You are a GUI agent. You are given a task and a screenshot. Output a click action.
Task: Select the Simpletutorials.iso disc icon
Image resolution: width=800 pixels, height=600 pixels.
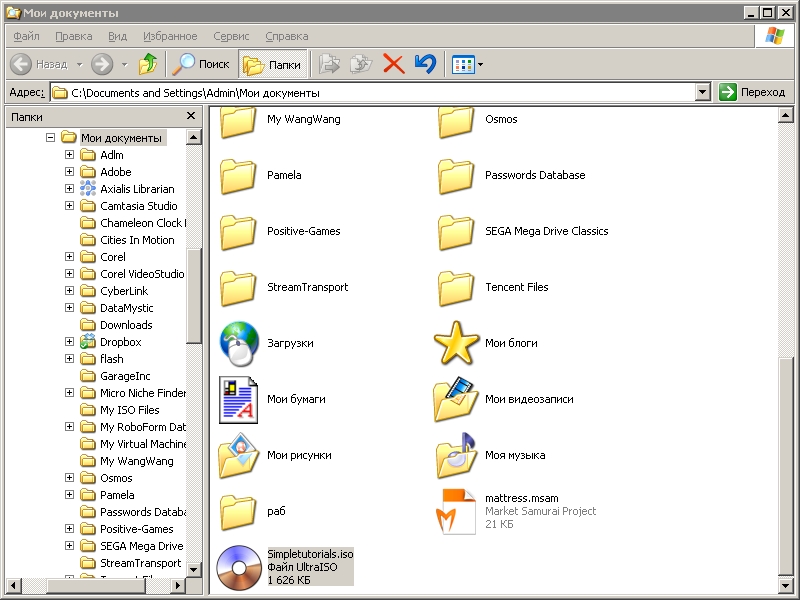coord(239,568)
